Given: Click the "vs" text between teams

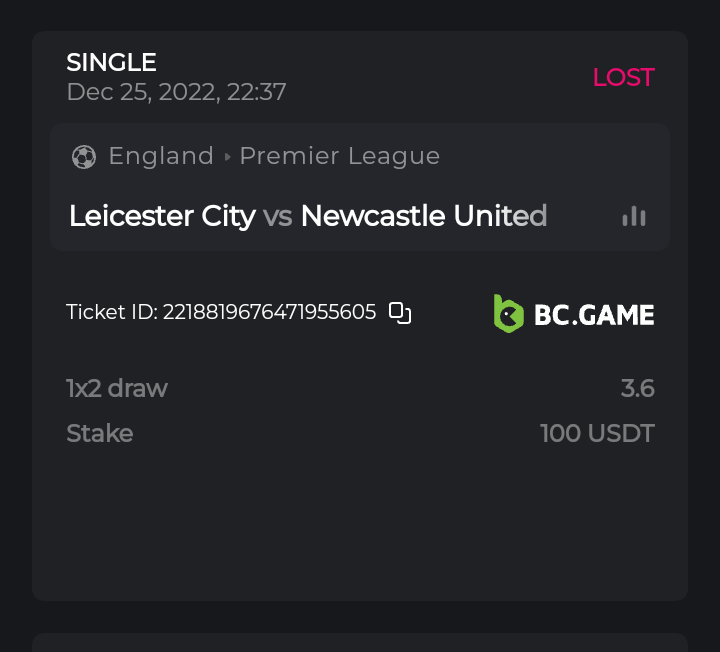Looking at the screenshot, I should click(x=278, y=216).
